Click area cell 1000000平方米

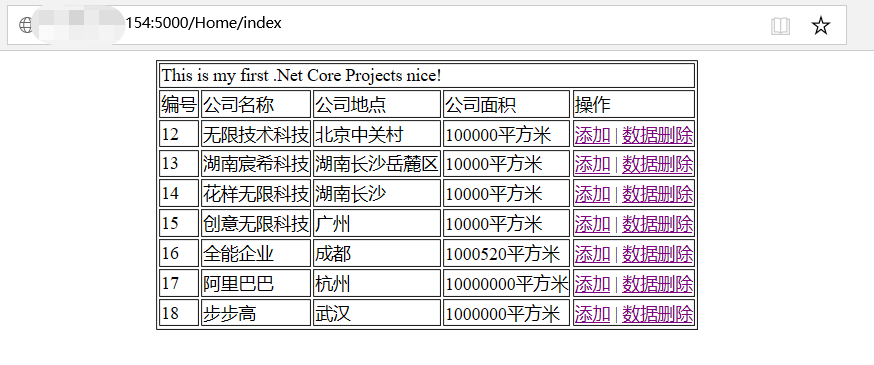[x=507, y=314]
